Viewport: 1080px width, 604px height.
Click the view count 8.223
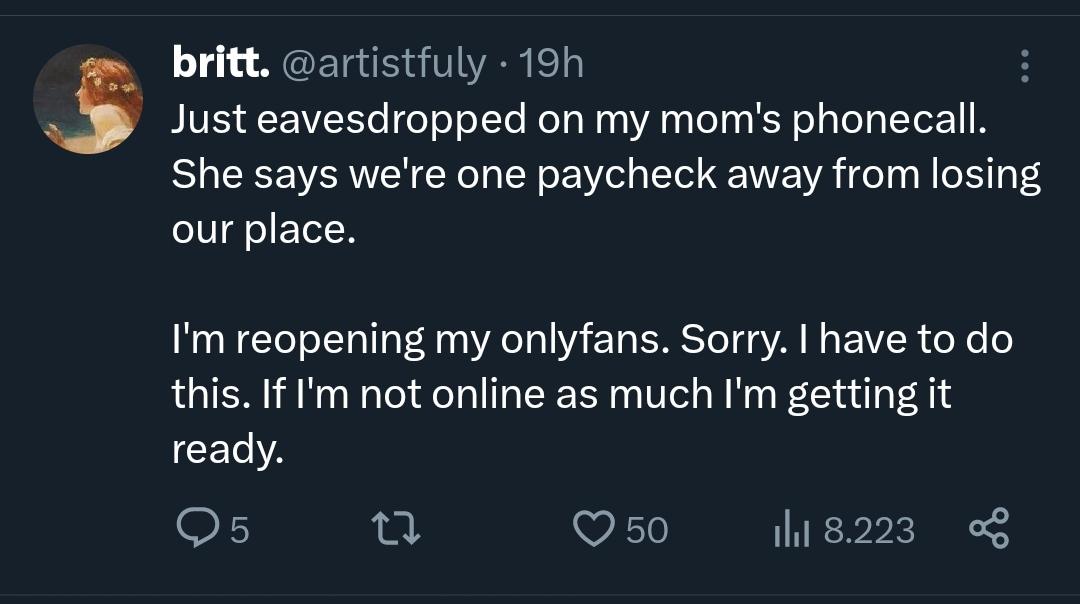[x=868, y=529]
